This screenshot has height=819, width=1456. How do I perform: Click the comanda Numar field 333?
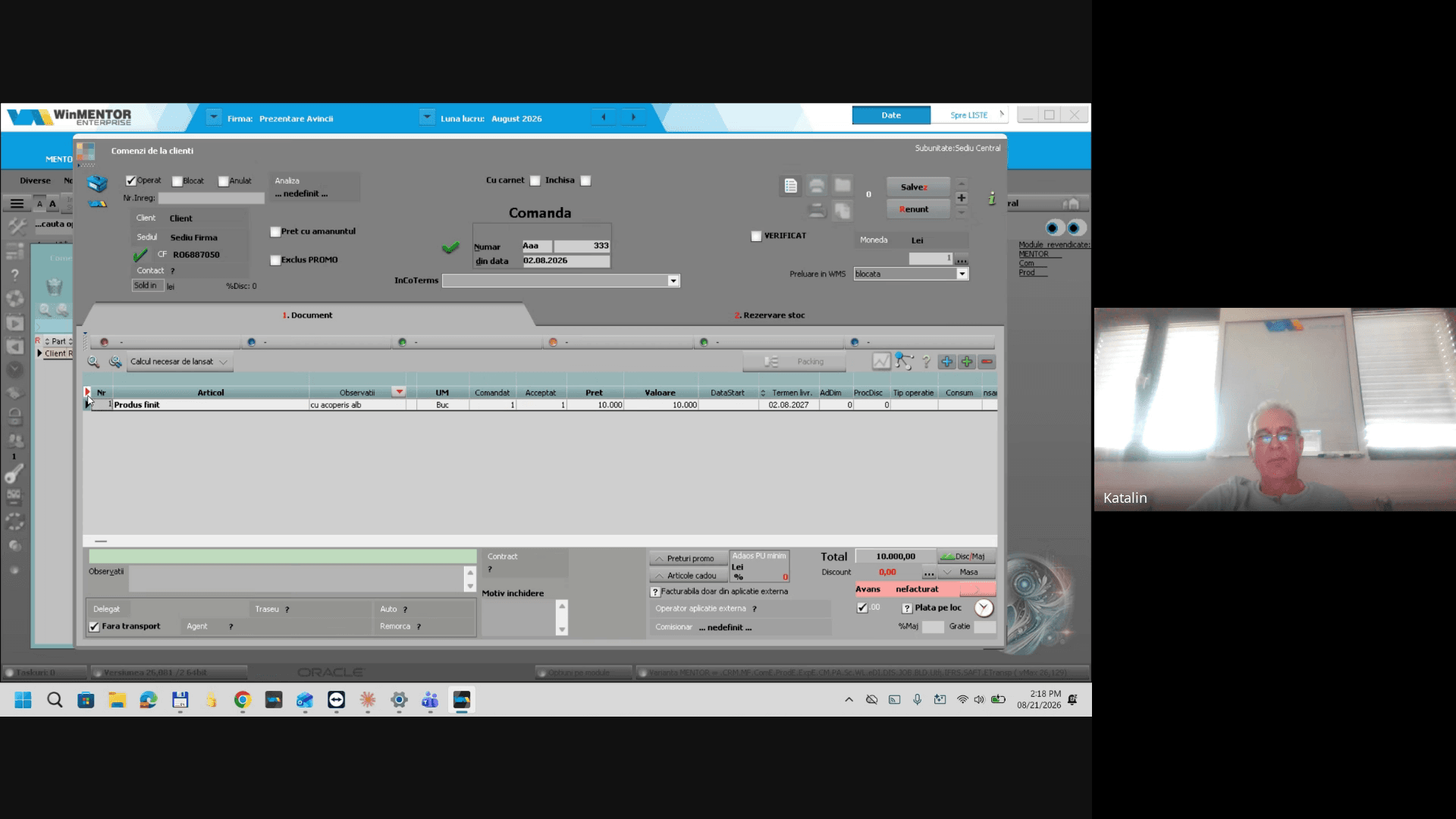click(x=582, y=246)
